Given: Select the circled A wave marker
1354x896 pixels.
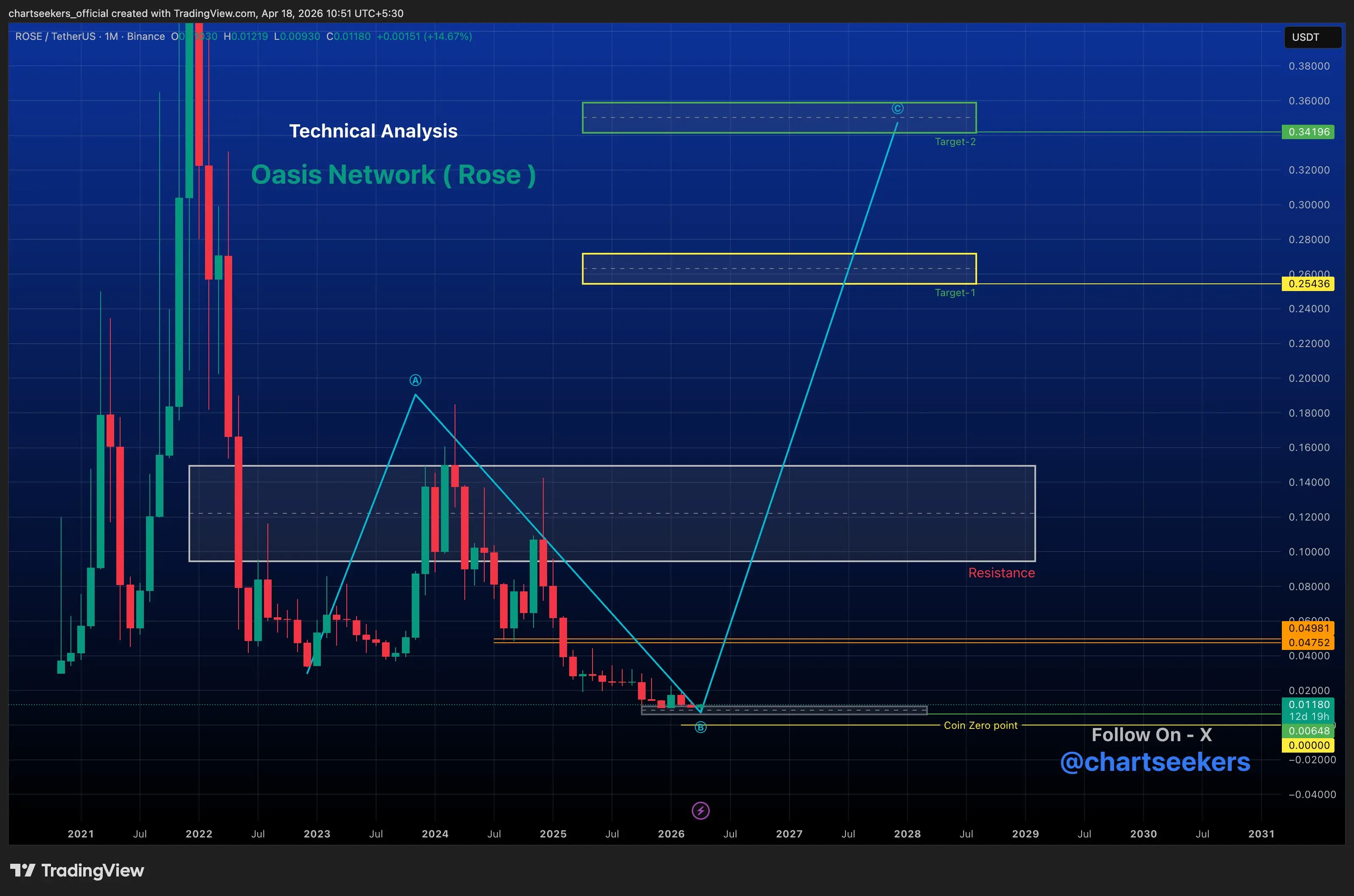Looking at the screenshot, I should (416, 380).
